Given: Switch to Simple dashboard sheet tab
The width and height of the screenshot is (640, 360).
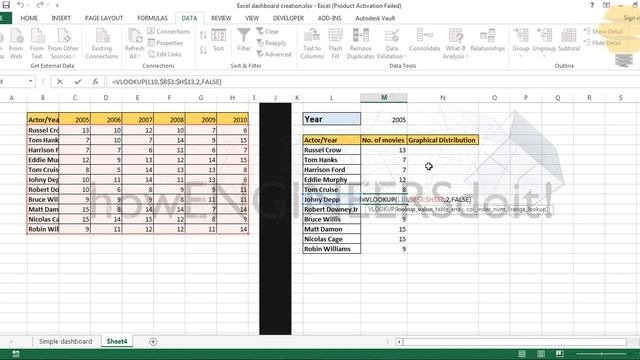Looking at the screenshot, I should (65, 341).
